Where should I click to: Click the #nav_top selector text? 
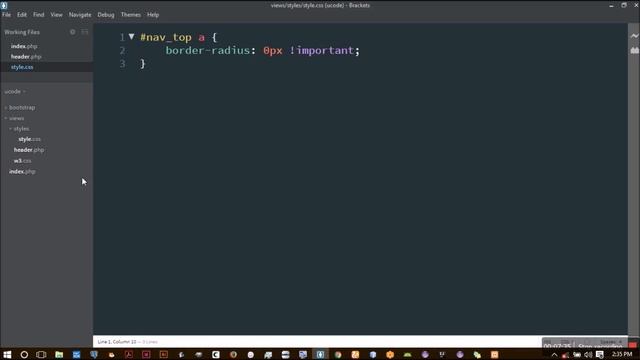[166, 38]
